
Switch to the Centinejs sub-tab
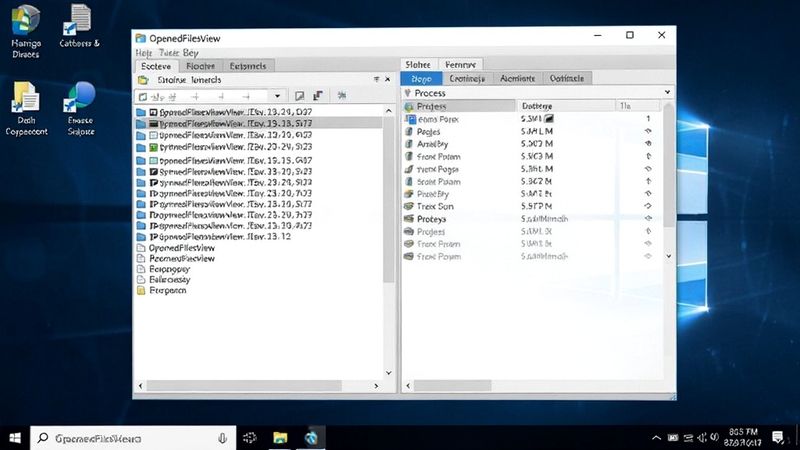pos(467,78)
